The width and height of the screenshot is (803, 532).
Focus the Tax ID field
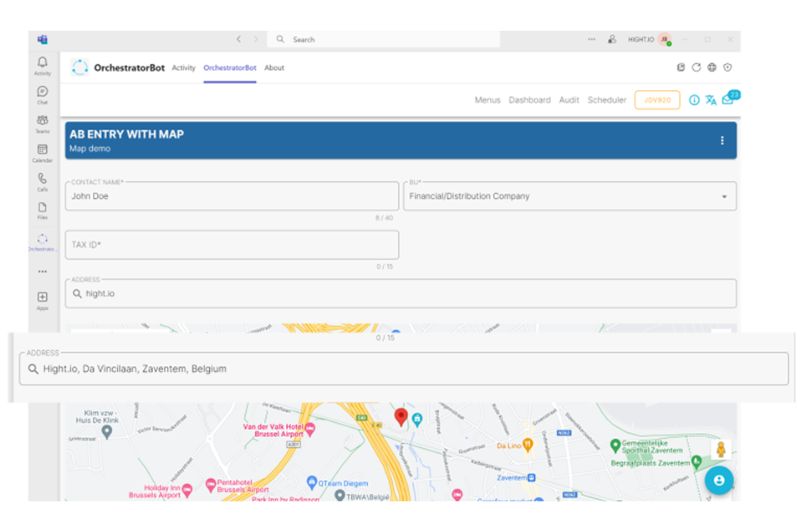pos(232,245)
